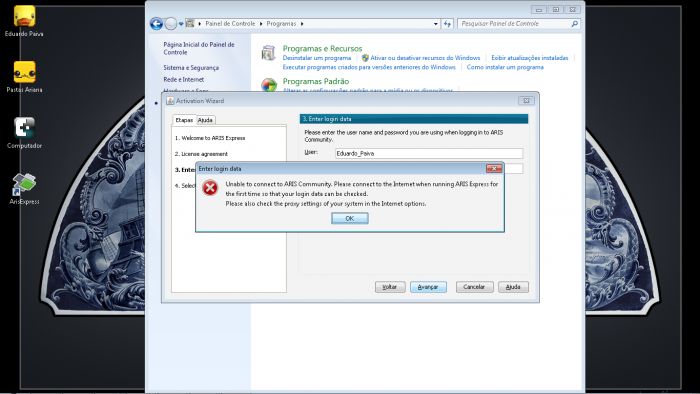700x394 pixels.
Task: Click Cancelar in the Activation Wizard
Action: pyautogui.click(x=474, y=287)
